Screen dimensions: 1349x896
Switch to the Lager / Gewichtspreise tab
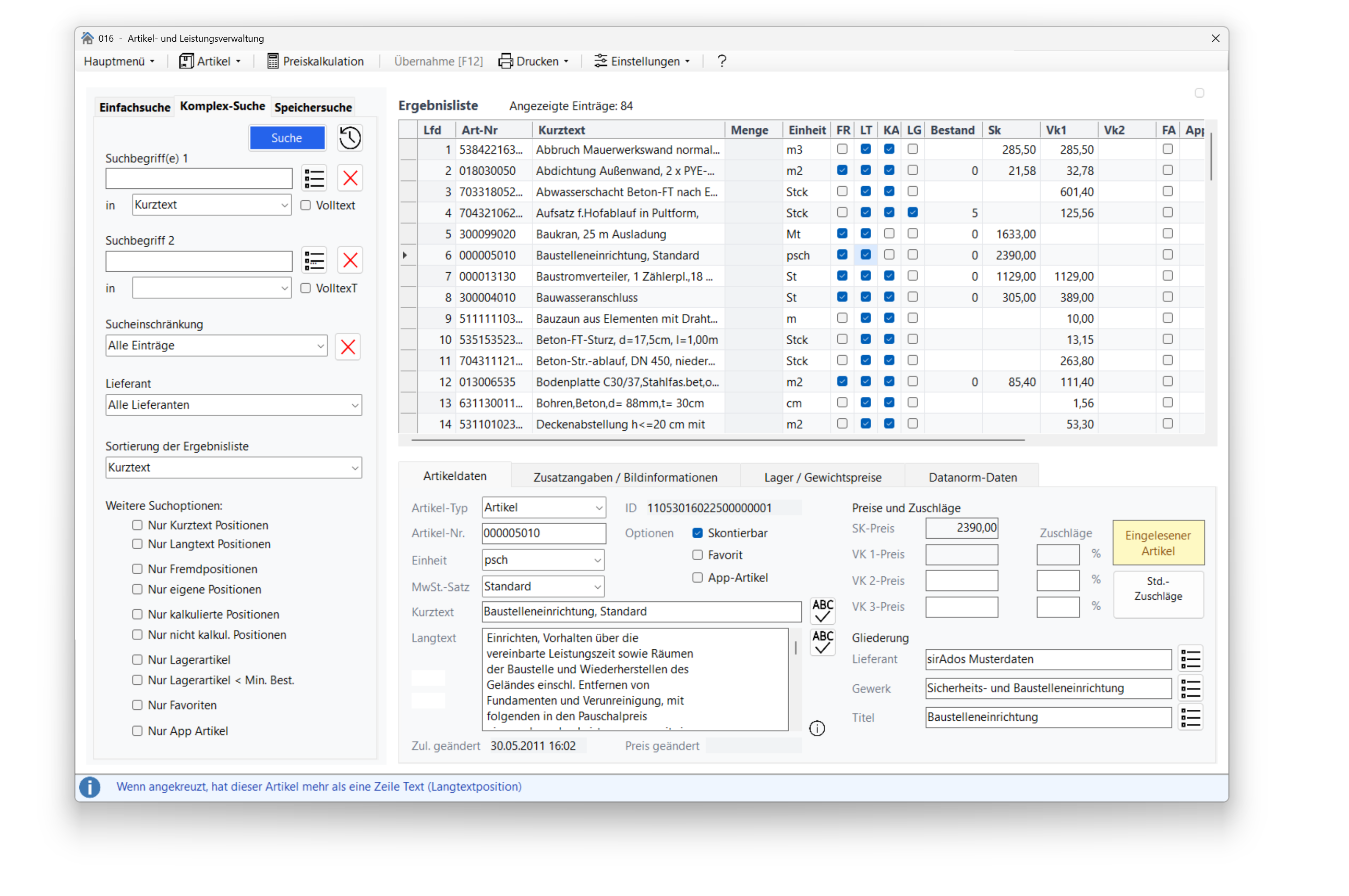point(823,477)
